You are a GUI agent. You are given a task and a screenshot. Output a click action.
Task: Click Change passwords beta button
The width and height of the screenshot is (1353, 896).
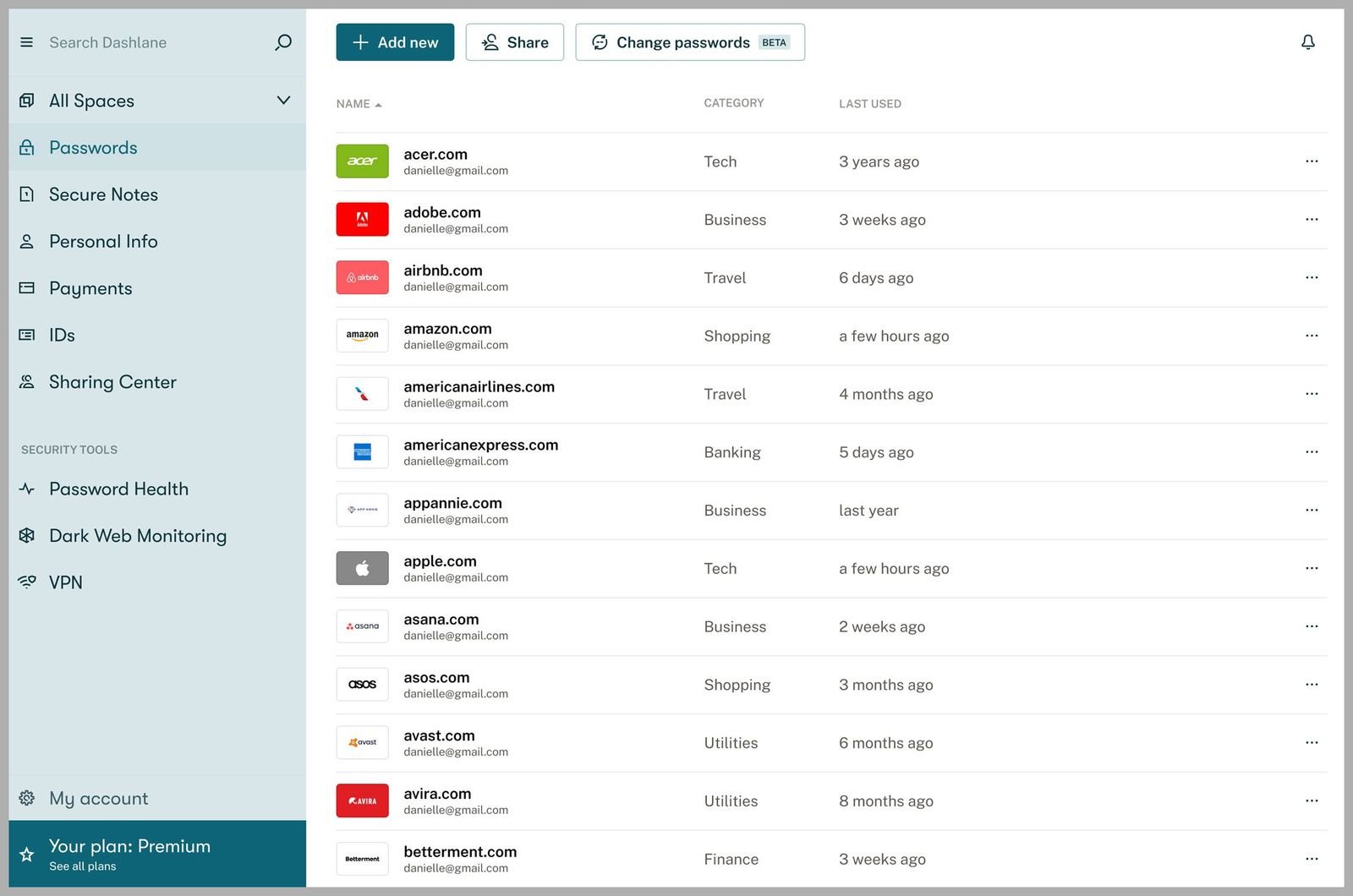(689, 42)
